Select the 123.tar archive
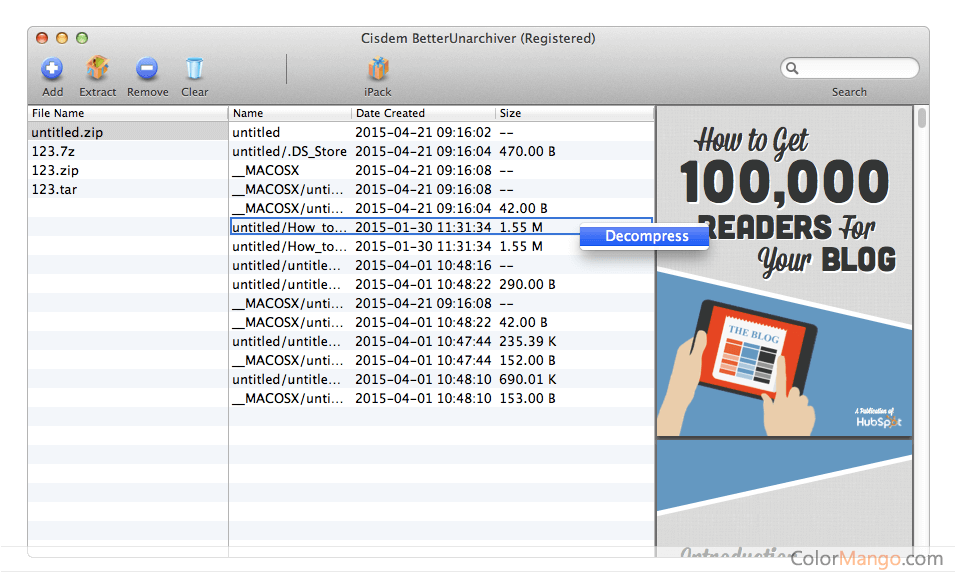 (54, 189)
